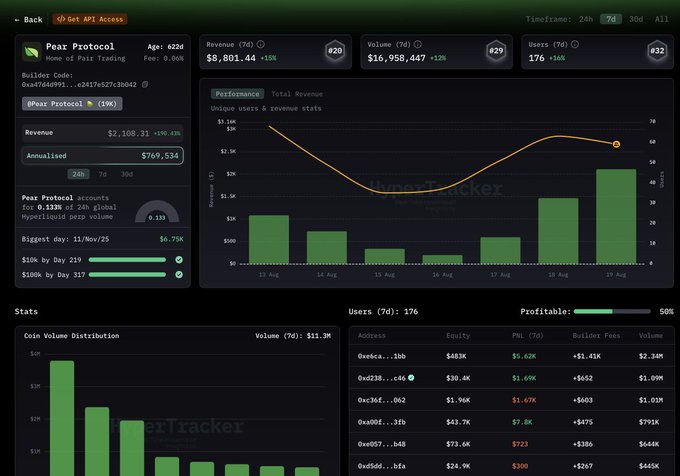The height and width of the screenshot is (476, 680).
Task: Click the 13 Aug revenue bar
Action: point(269,239)
